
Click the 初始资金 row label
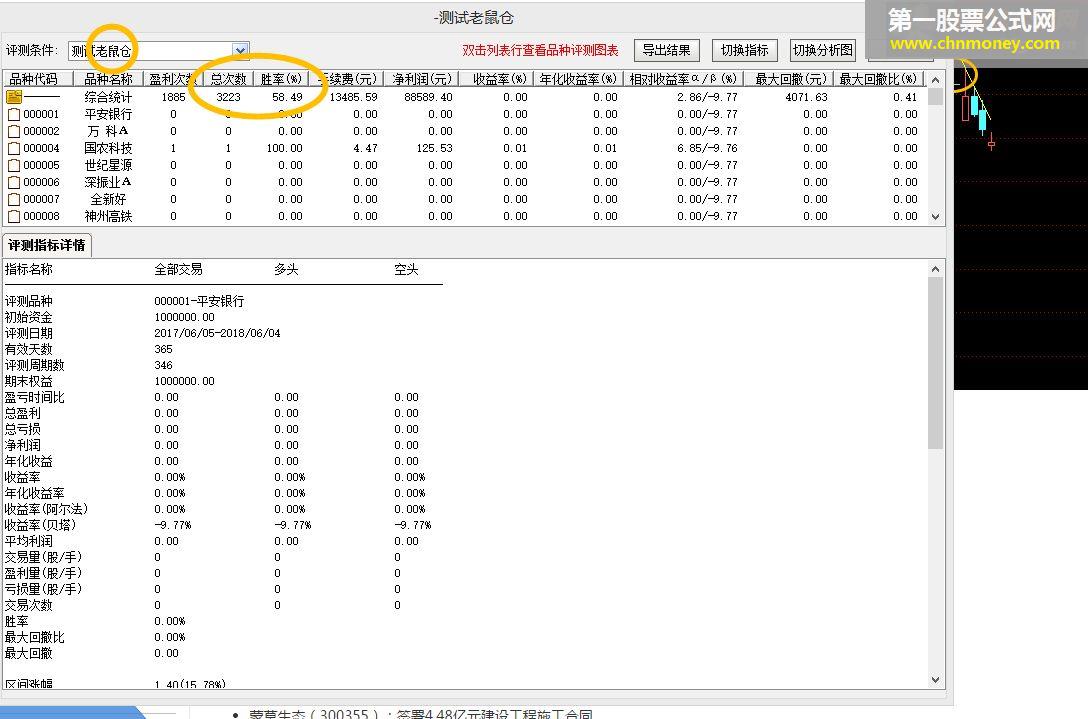click(28, 318)
